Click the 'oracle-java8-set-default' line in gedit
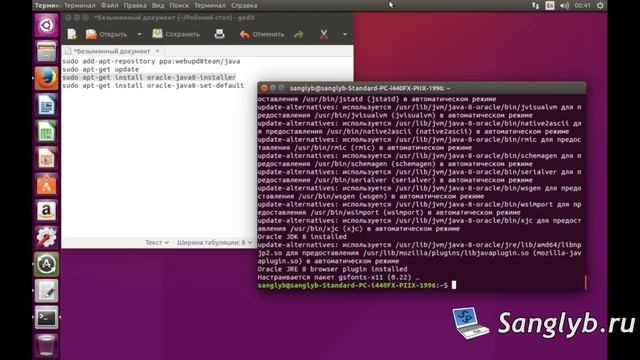The width and height of the screenshot is (640, 360). tap(153, 86)
